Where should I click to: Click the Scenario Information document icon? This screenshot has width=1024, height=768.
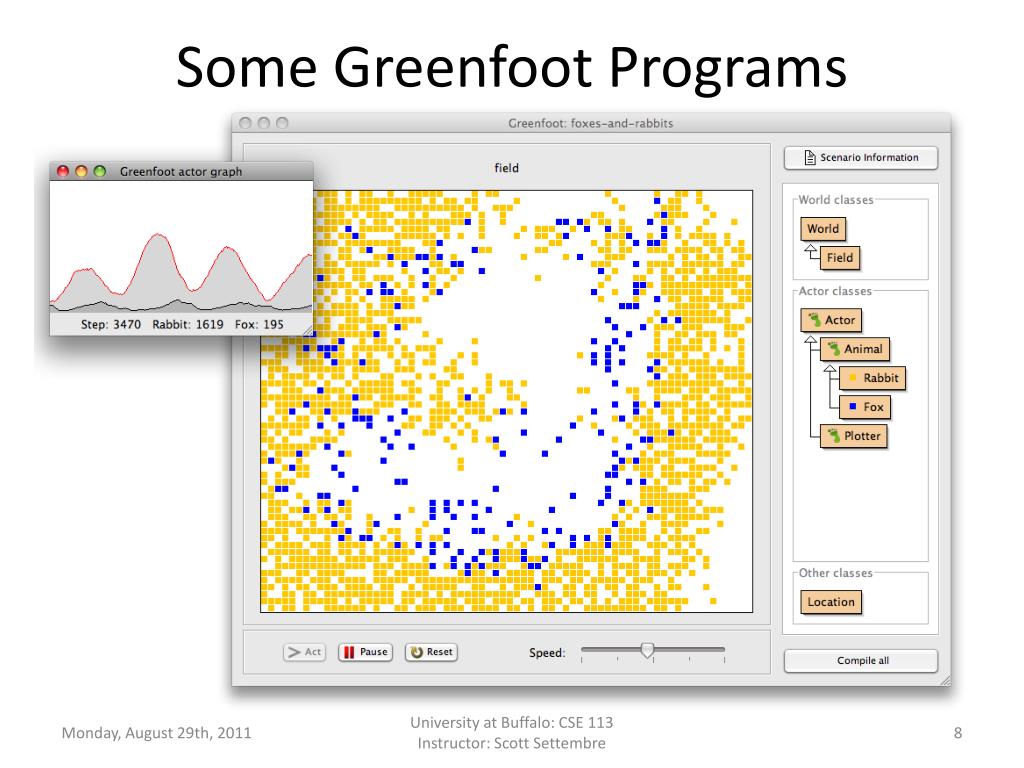(x=810, y=157)
